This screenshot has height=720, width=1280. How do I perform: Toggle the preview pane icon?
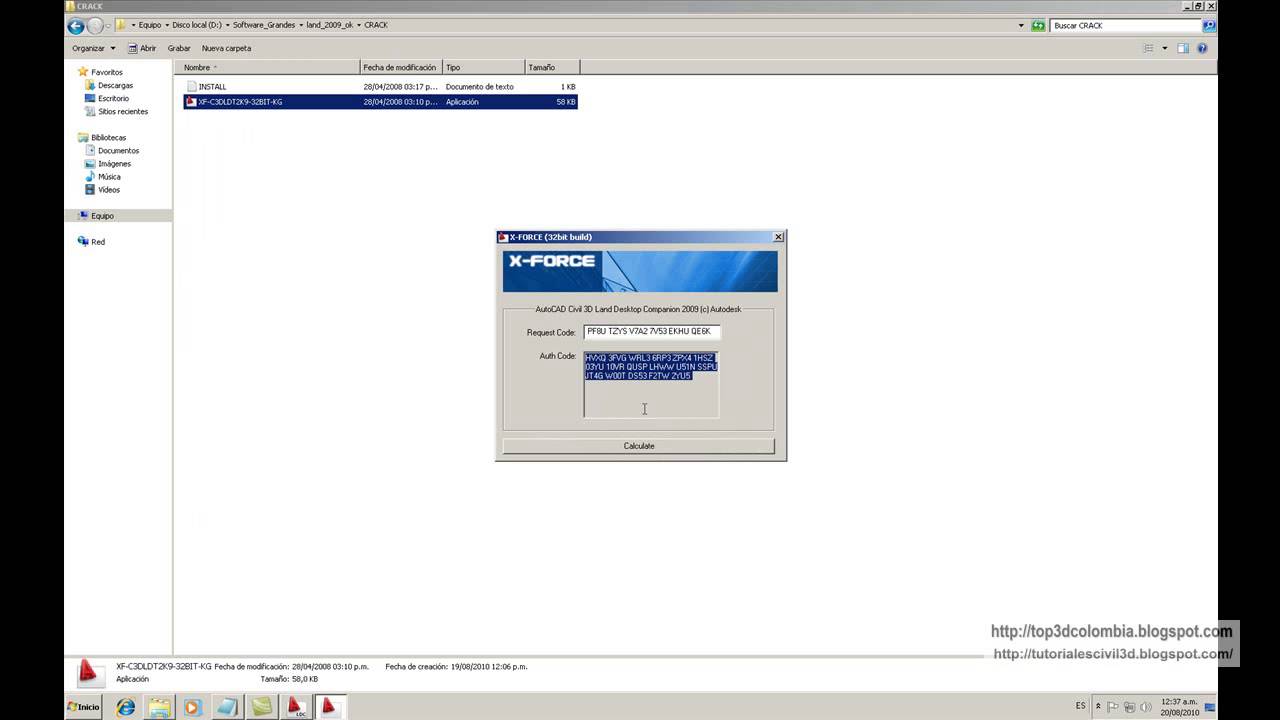(x=1183, y=48)
